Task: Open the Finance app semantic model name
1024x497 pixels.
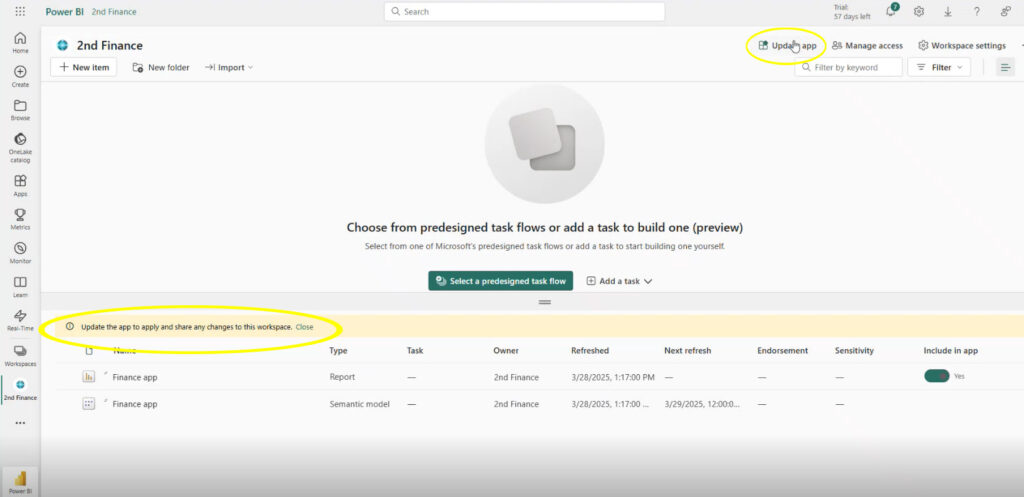Action: (x=135, y=404)
